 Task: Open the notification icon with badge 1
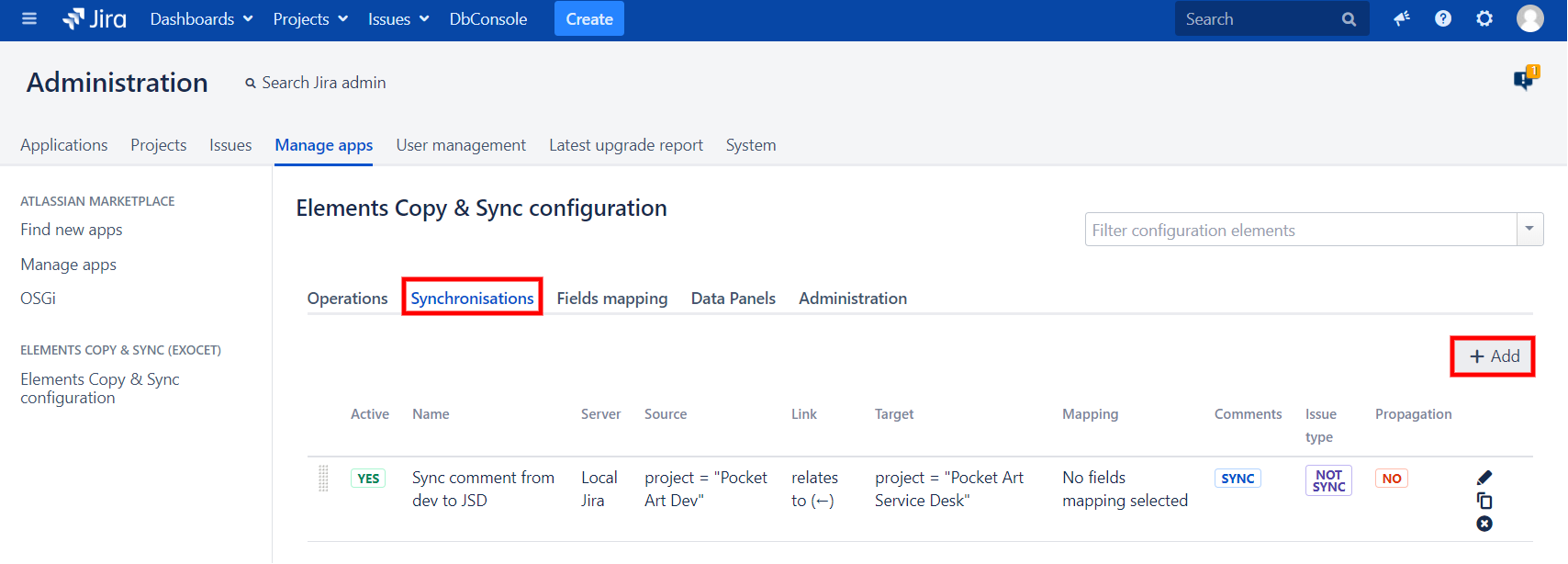(1526, 78)
